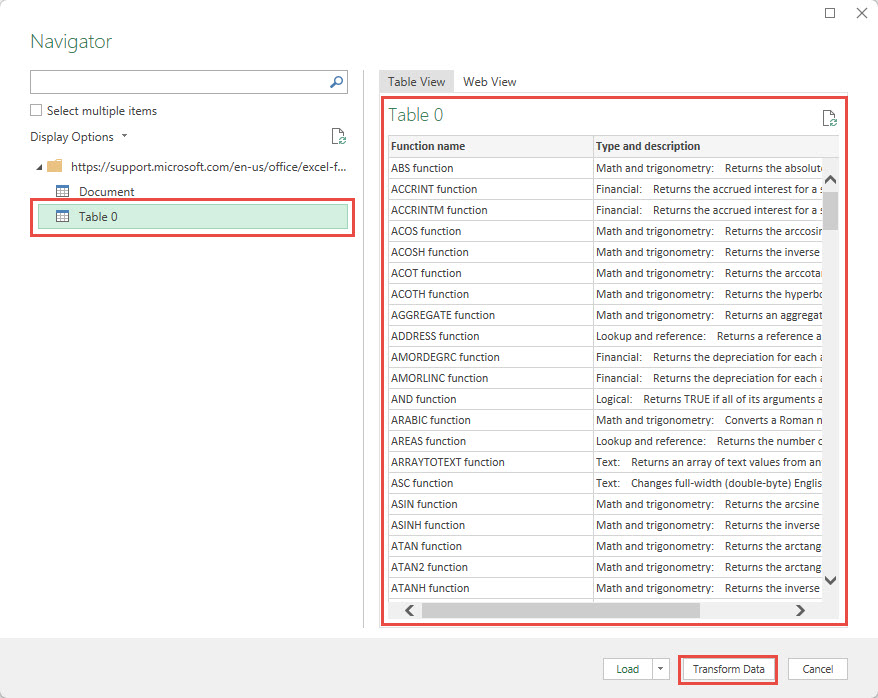Select the Document item in the tree

(106, 191)
